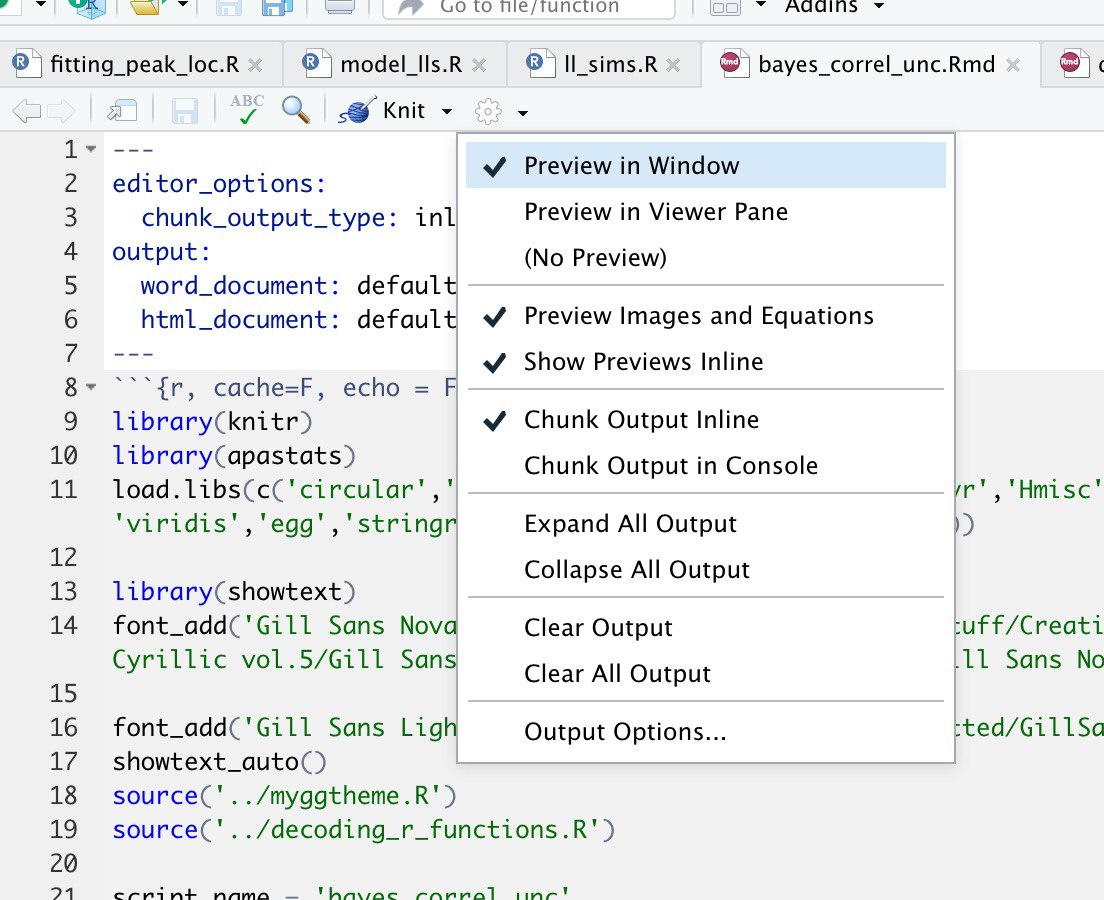This screenshot has width=1104, height=900.
Task: Open dropdown arrow beside gear icon
Action: (522, 112)
